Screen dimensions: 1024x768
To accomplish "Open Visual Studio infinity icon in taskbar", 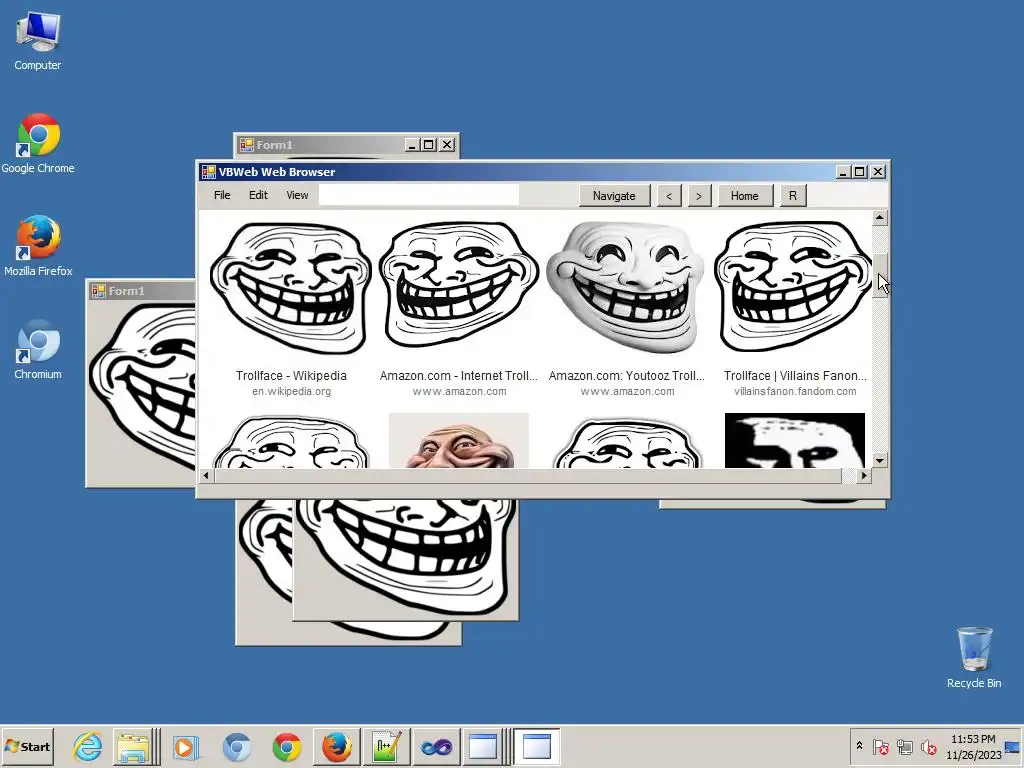I will pyautogui.click(x=436, y=746).
